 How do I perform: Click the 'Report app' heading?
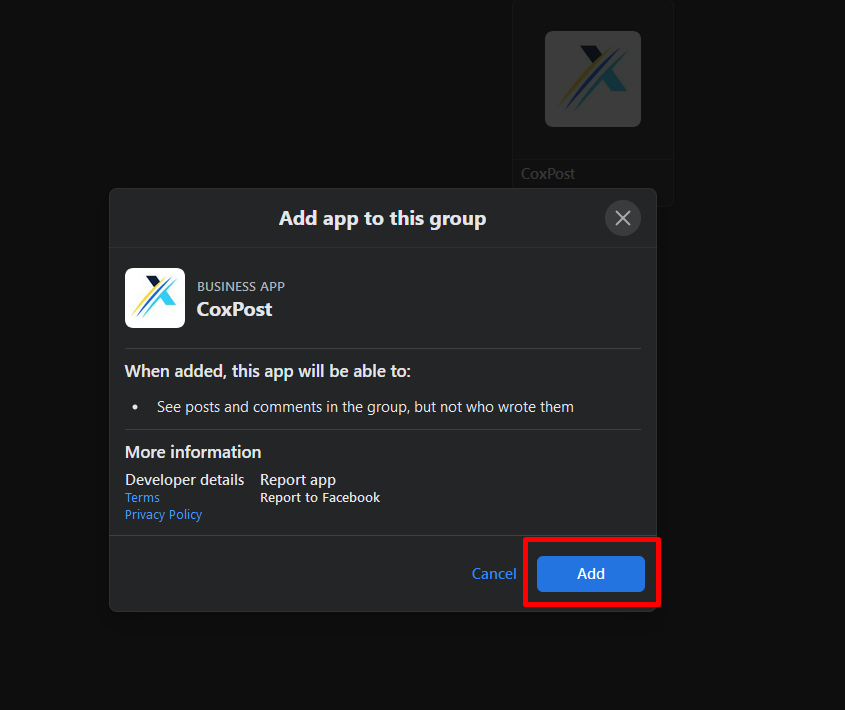pyautogui.click(x=298, y=480)
